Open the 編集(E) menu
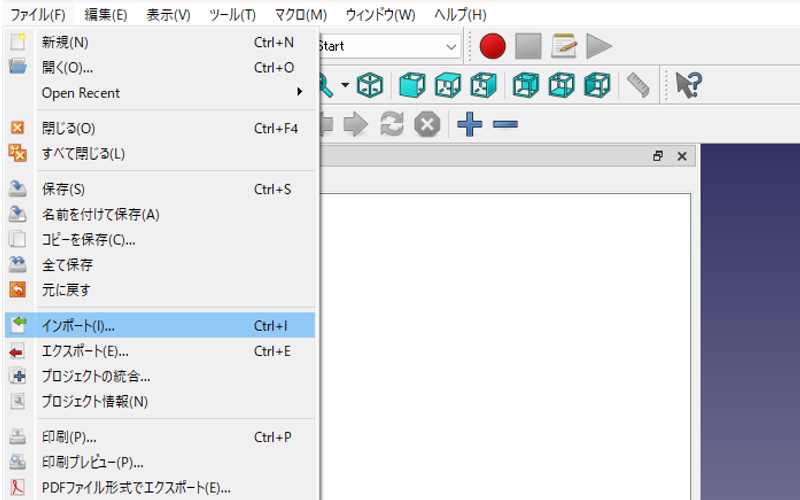The image size is (800, 500). [106, 15]
